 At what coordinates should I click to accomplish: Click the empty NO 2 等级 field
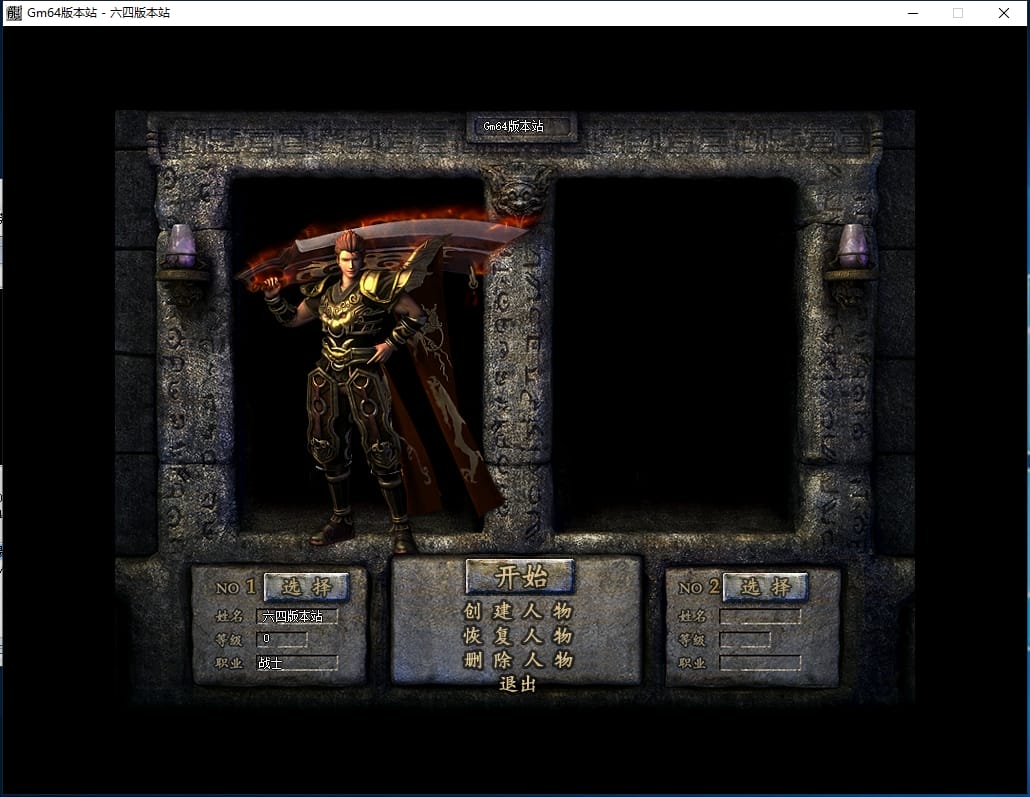coord(745,640)
